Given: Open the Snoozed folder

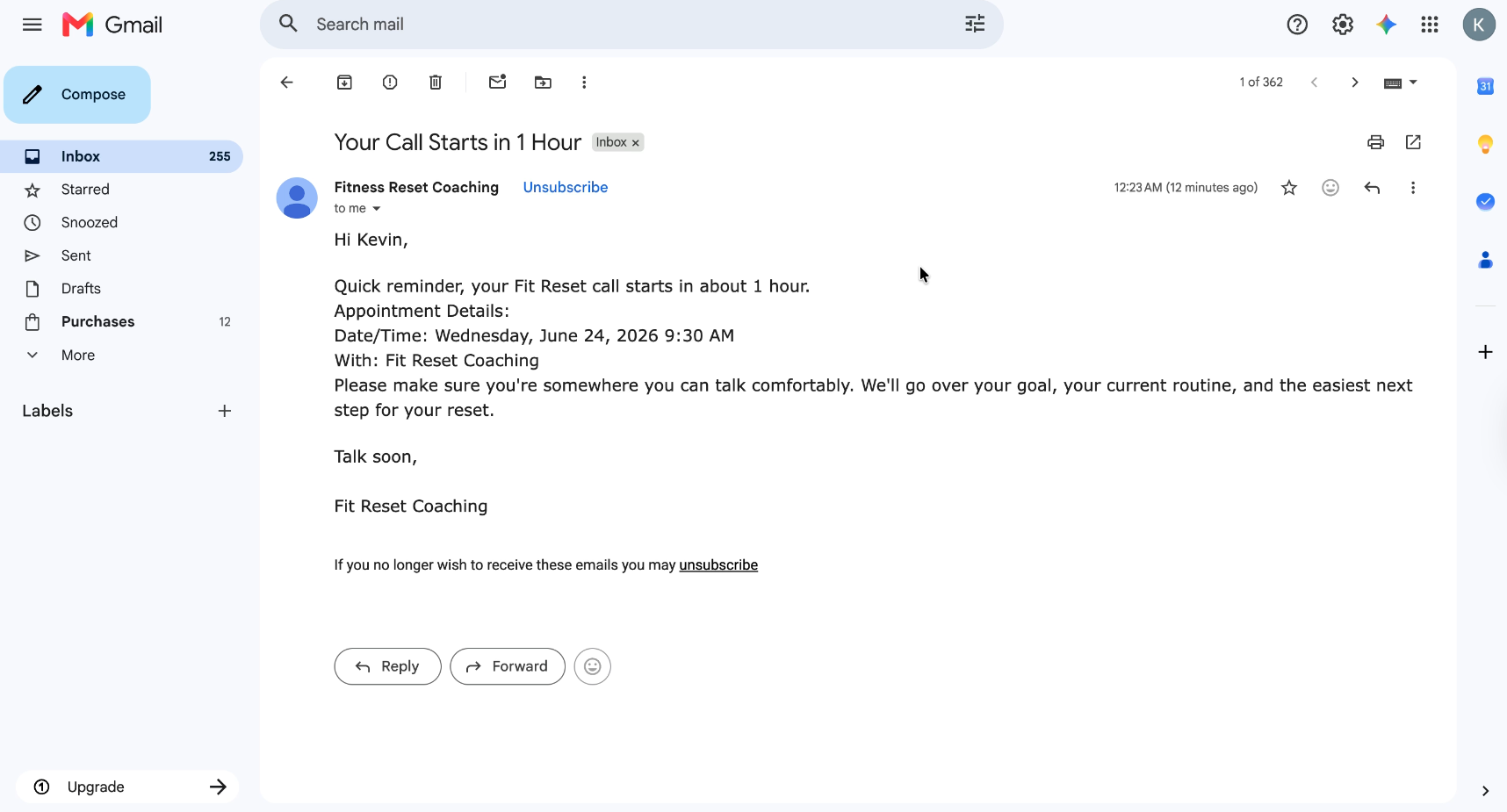Looking at the screenshot, I should tap(121, 223).
